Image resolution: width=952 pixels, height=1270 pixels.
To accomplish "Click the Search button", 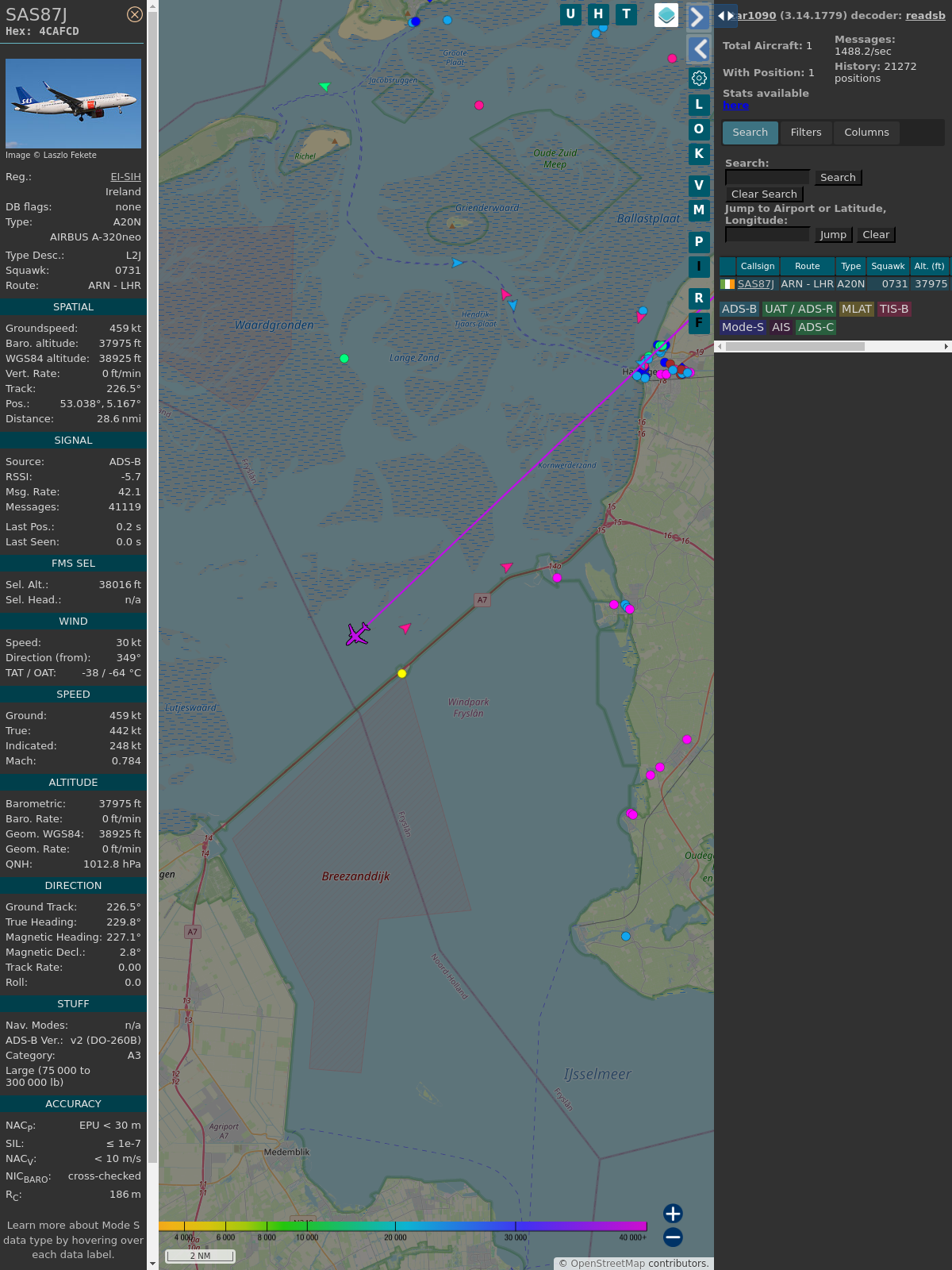I will [838, 178].
